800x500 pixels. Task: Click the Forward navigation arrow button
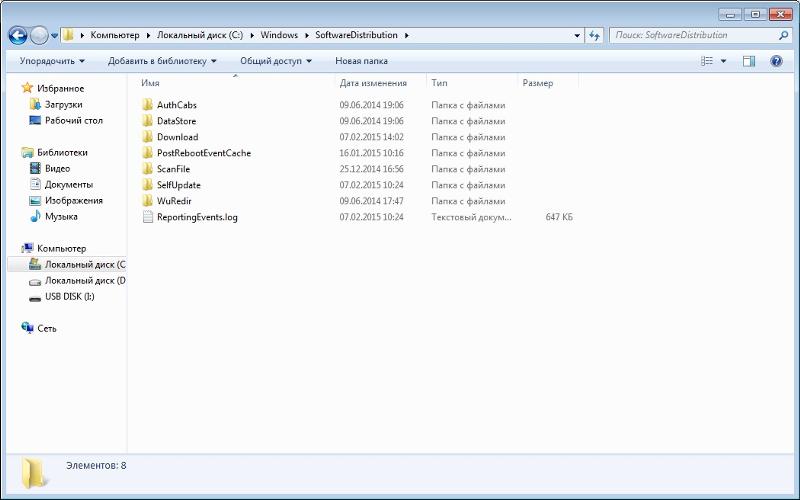[39, 35]
